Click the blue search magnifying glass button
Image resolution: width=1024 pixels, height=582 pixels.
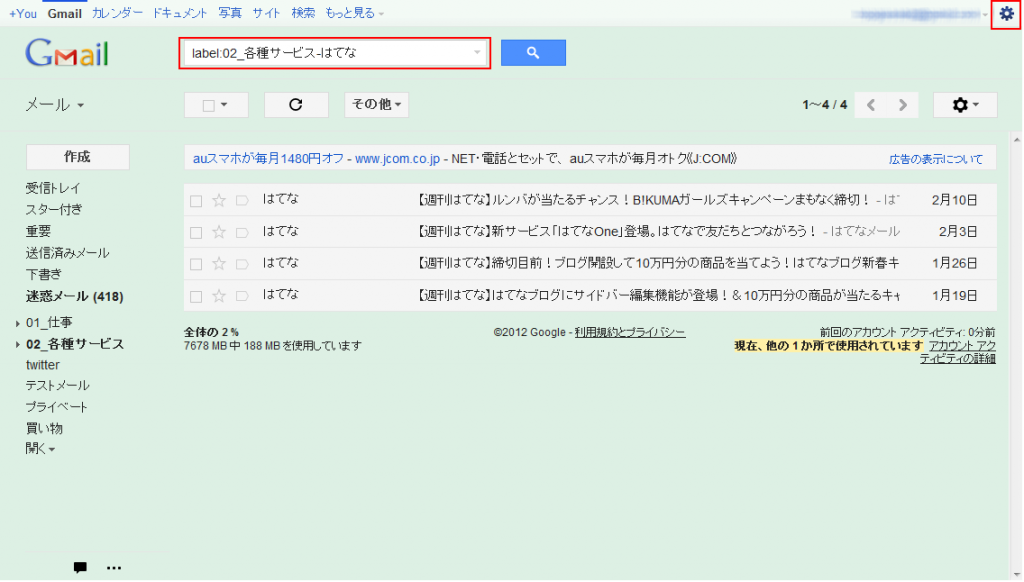[x=533, y=52]
